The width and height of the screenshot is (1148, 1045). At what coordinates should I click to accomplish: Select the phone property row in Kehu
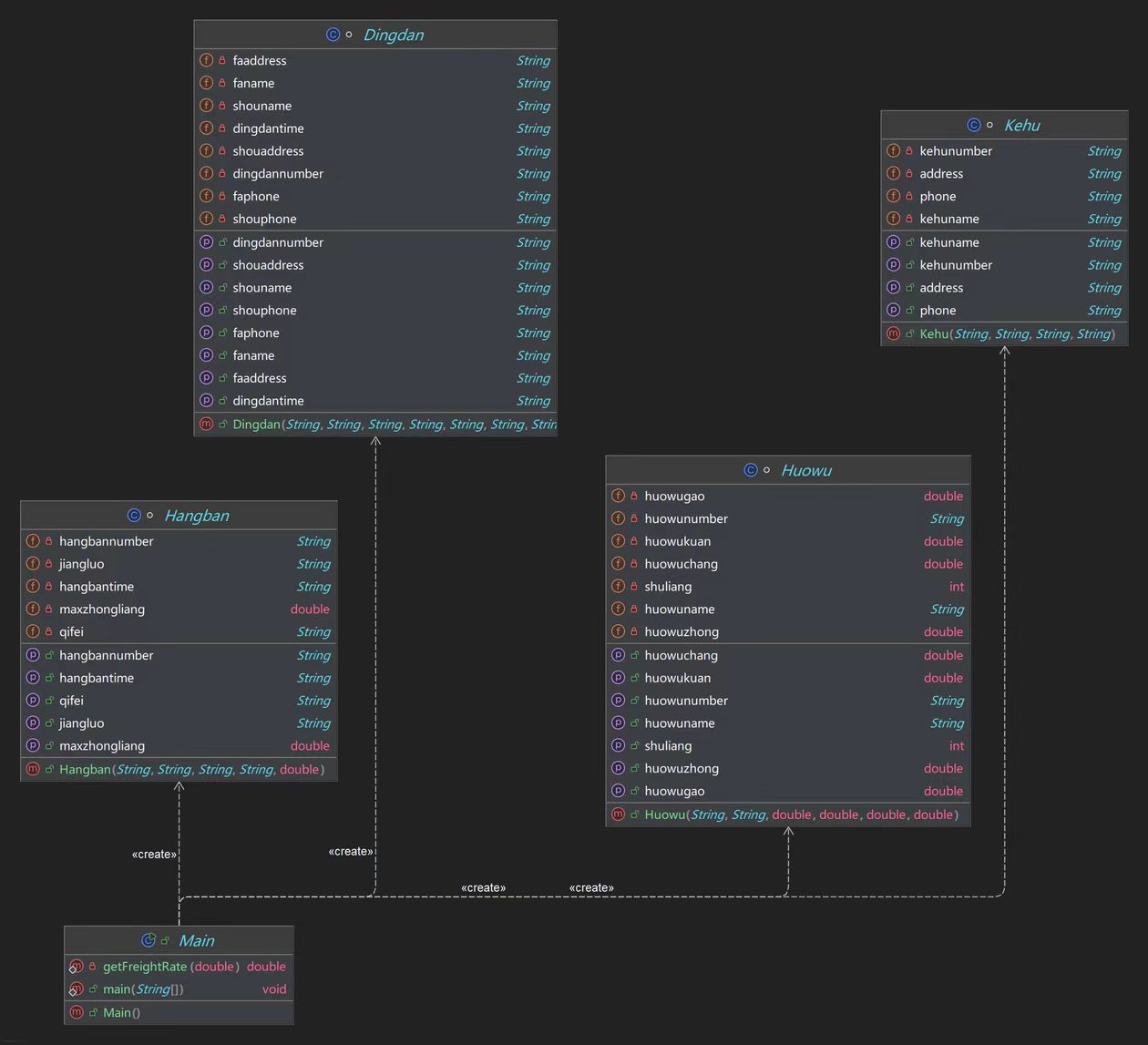[x=1004, y=311]
